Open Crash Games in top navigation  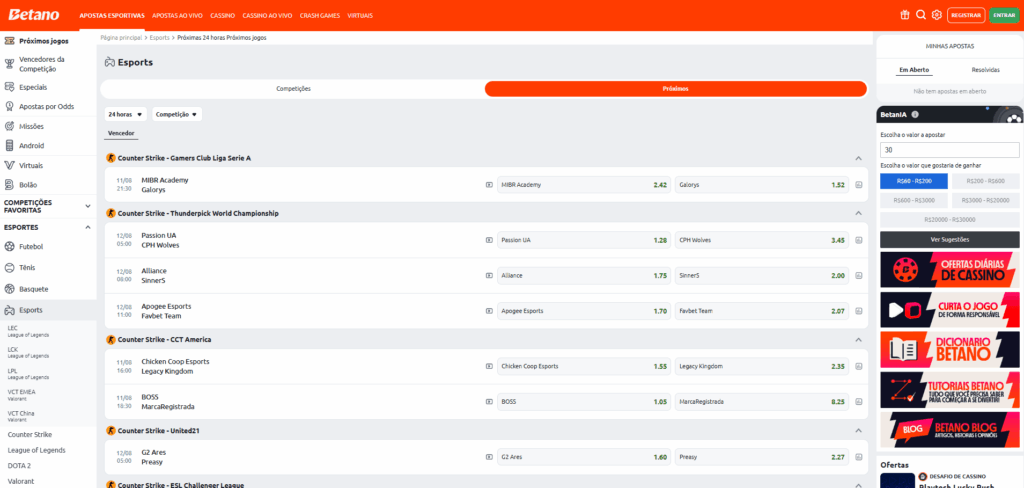(320, 15)
